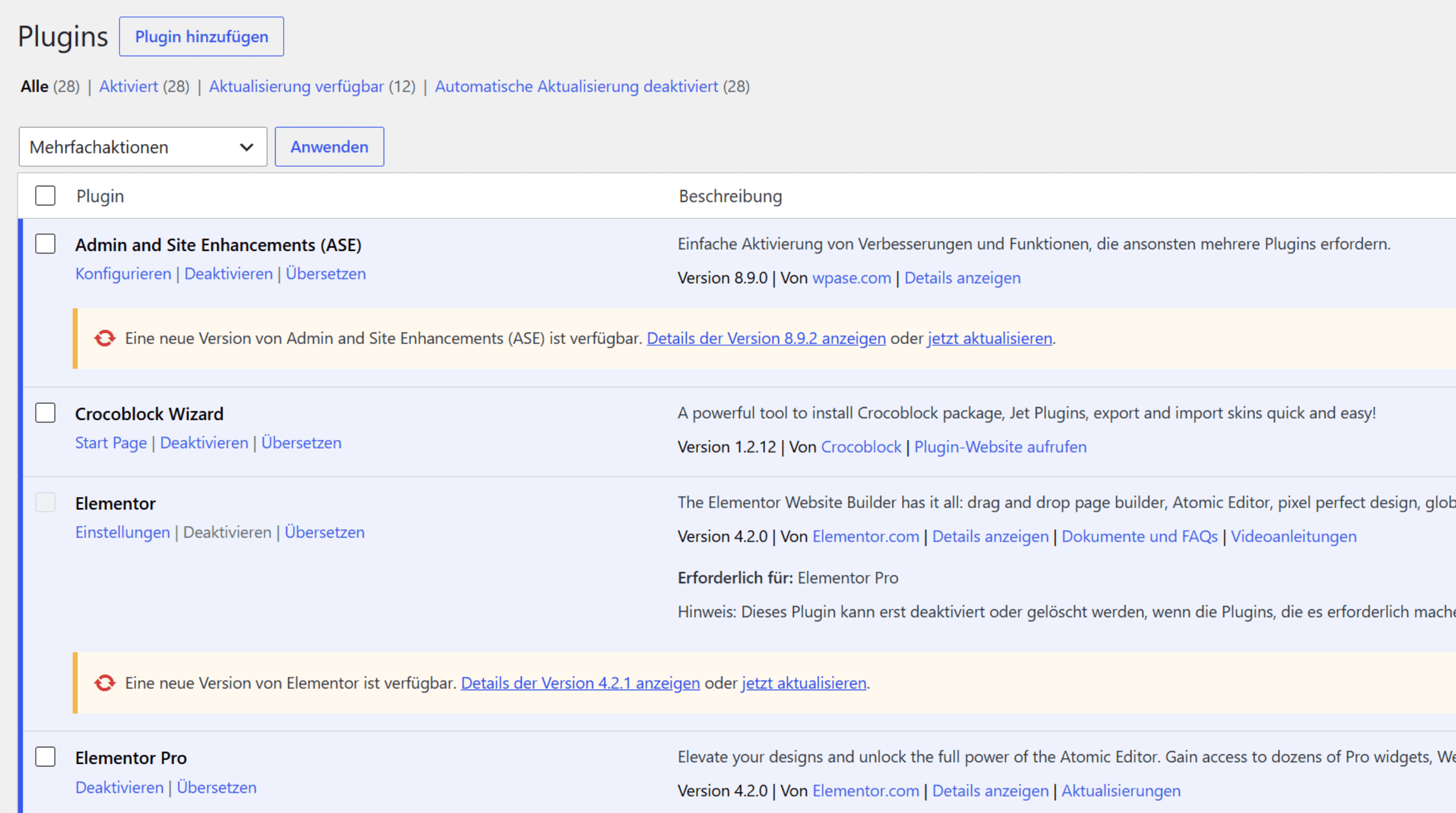This screenshot has width=1456, height=813.
Task: Open Aktualisierungen link for Elementor Pro
Action: 1121,790
